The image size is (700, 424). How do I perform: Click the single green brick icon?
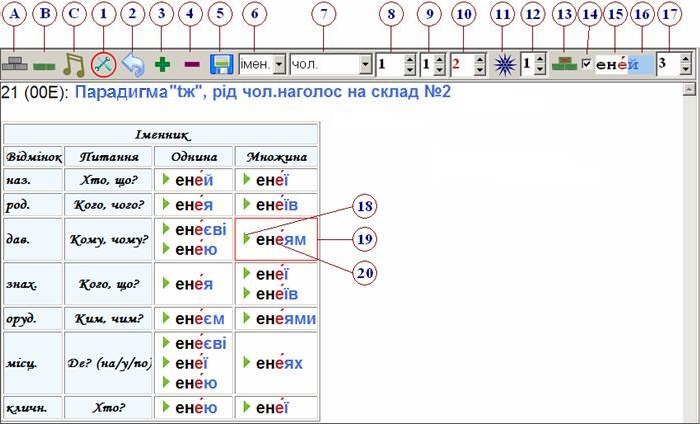point(44,67)
